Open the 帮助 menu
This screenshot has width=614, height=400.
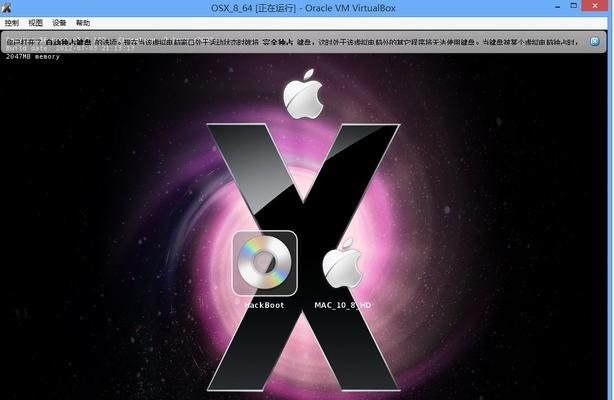(83, 23)
